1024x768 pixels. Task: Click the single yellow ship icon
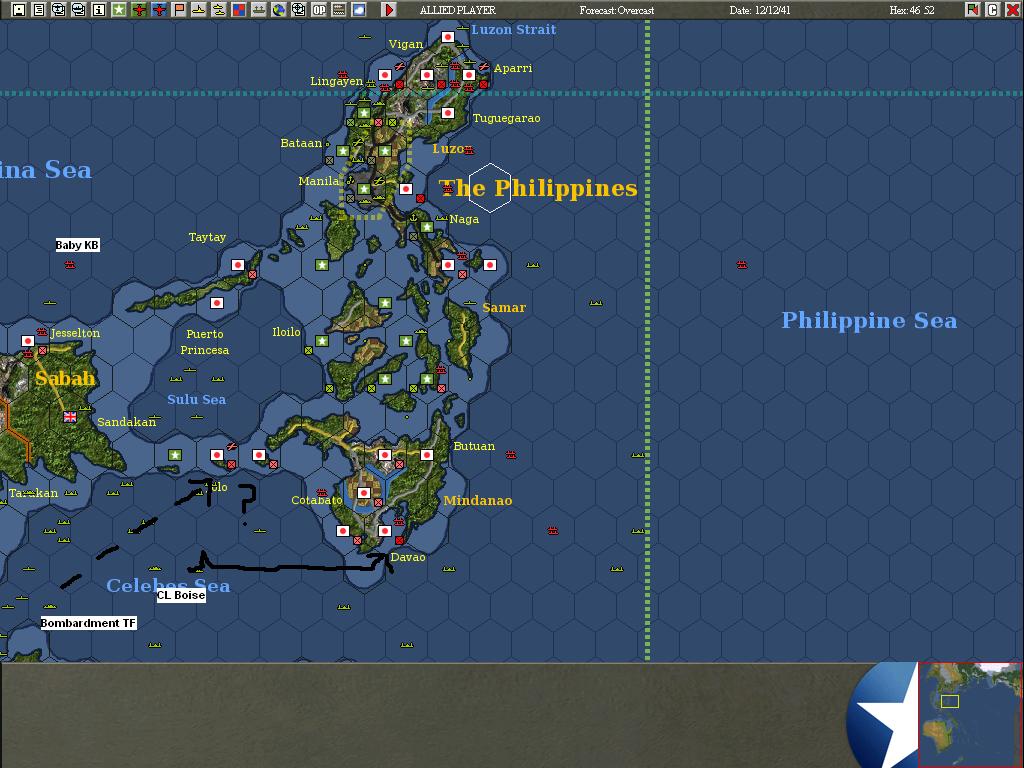click(199, 10)
